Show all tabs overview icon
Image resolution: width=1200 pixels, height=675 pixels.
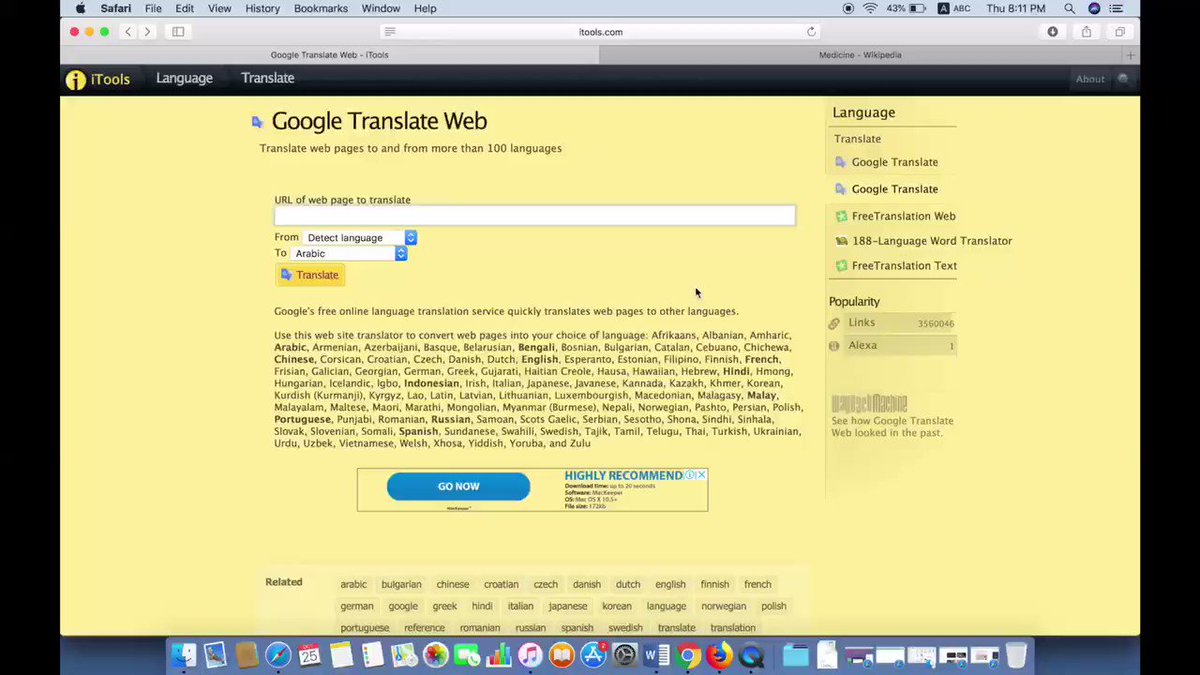1120,32
